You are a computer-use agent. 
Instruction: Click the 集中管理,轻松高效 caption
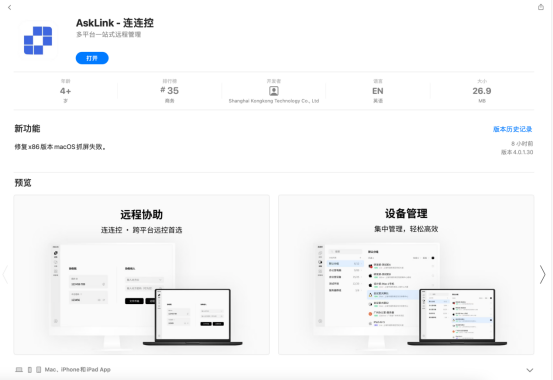coord(406,229)
